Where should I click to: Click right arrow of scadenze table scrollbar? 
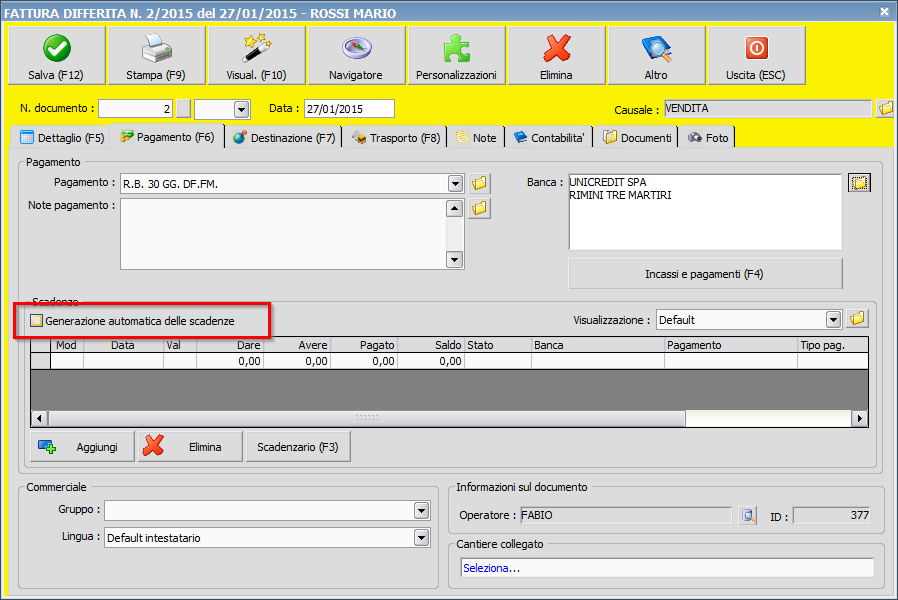click(859, 419)
